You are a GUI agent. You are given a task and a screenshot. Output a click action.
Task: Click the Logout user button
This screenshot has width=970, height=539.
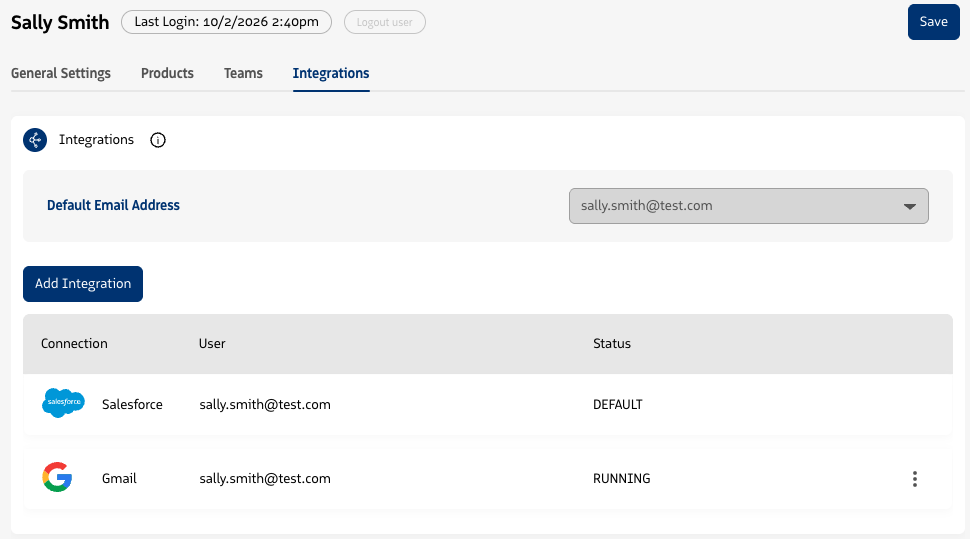385,22
